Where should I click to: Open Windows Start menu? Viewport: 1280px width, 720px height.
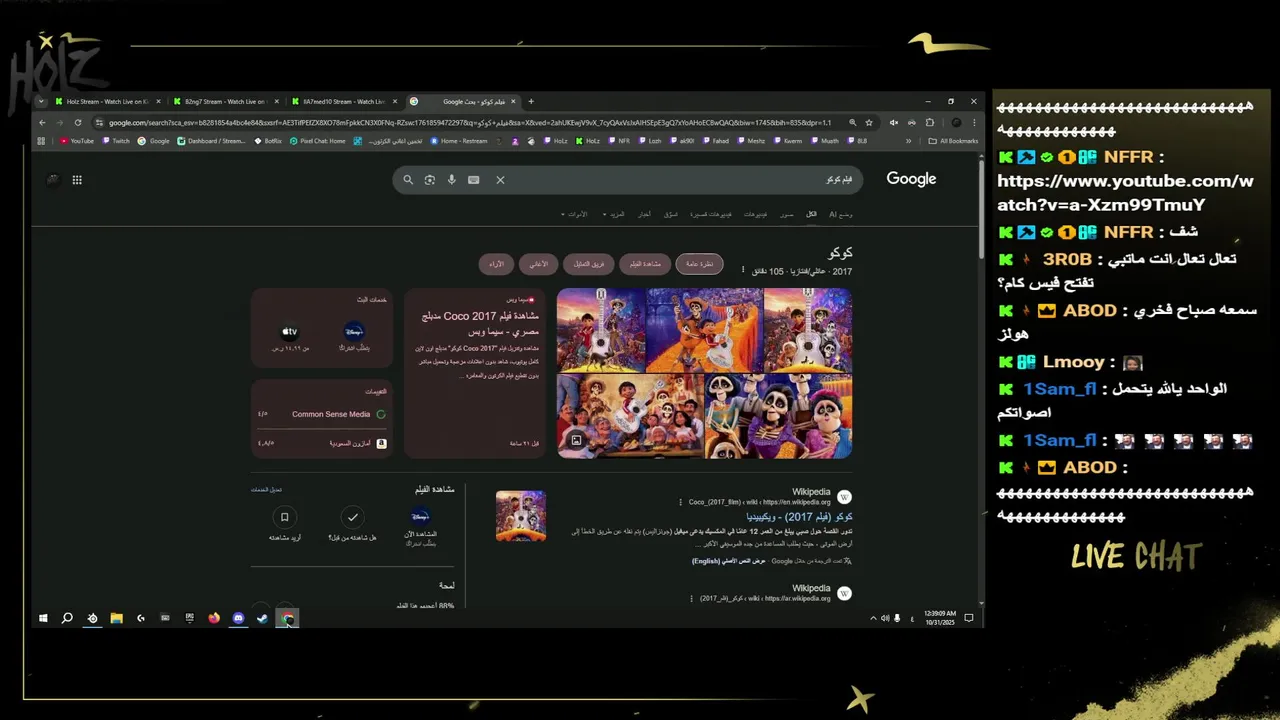click(x=43, y=619)
